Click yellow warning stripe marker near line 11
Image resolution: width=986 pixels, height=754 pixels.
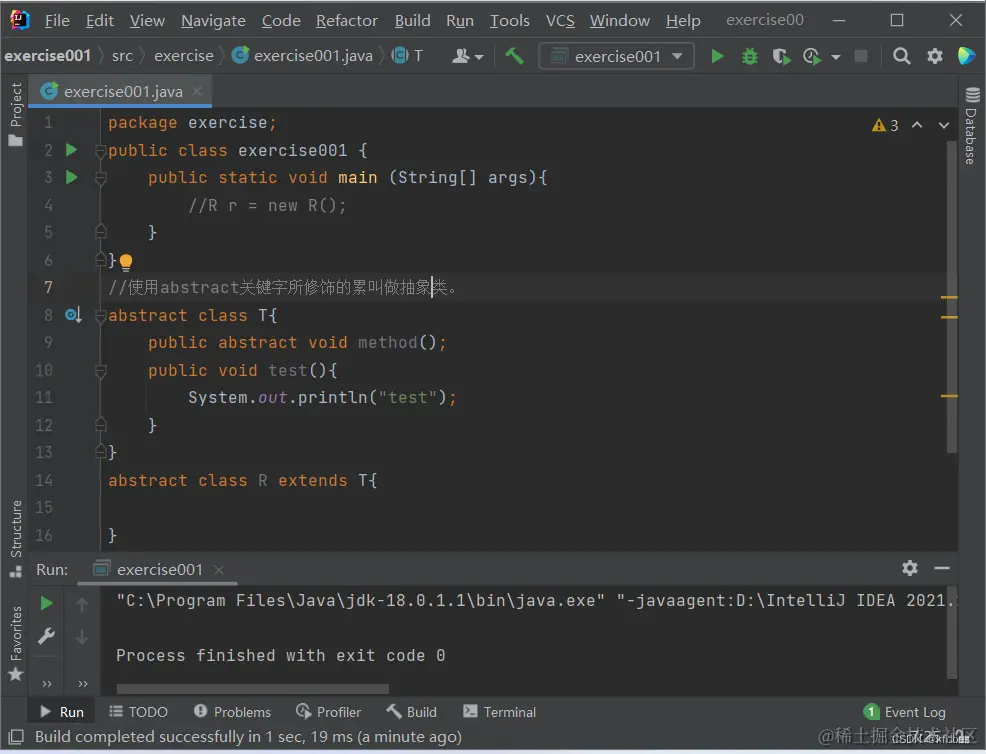[x=949, y=396]
